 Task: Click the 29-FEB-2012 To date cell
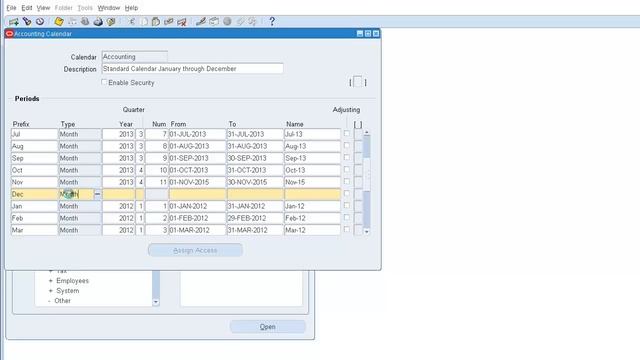pos(255,218)
